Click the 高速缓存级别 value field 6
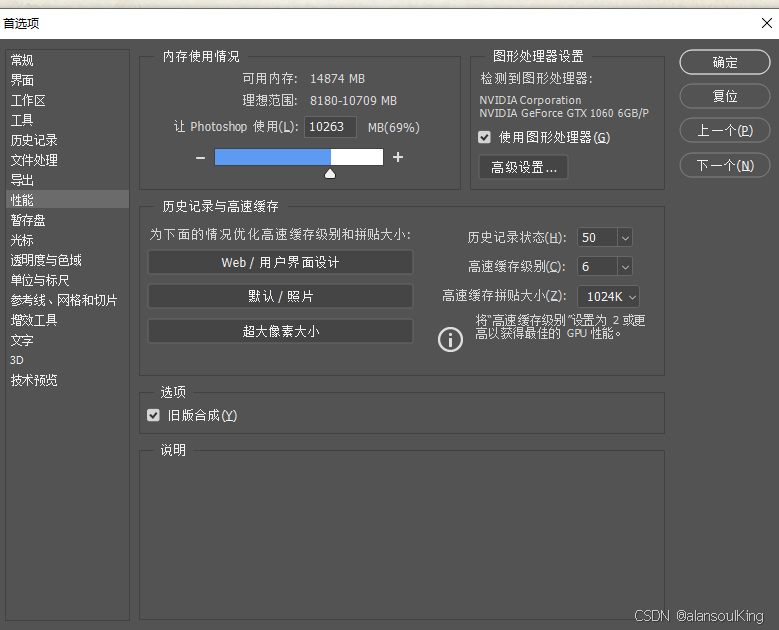Screen dimensions: 779x630 click(597, 267)
